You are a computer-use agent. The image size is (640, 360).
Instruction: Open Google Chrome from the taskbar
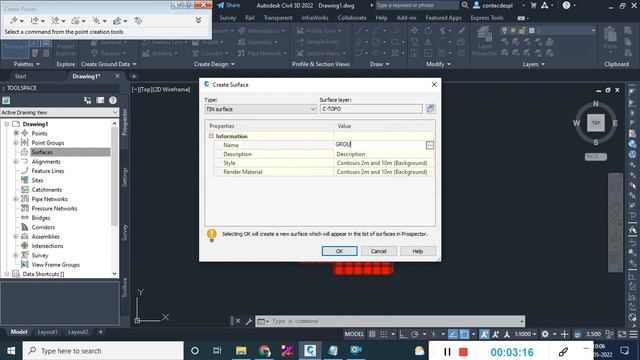coord(264,351)
